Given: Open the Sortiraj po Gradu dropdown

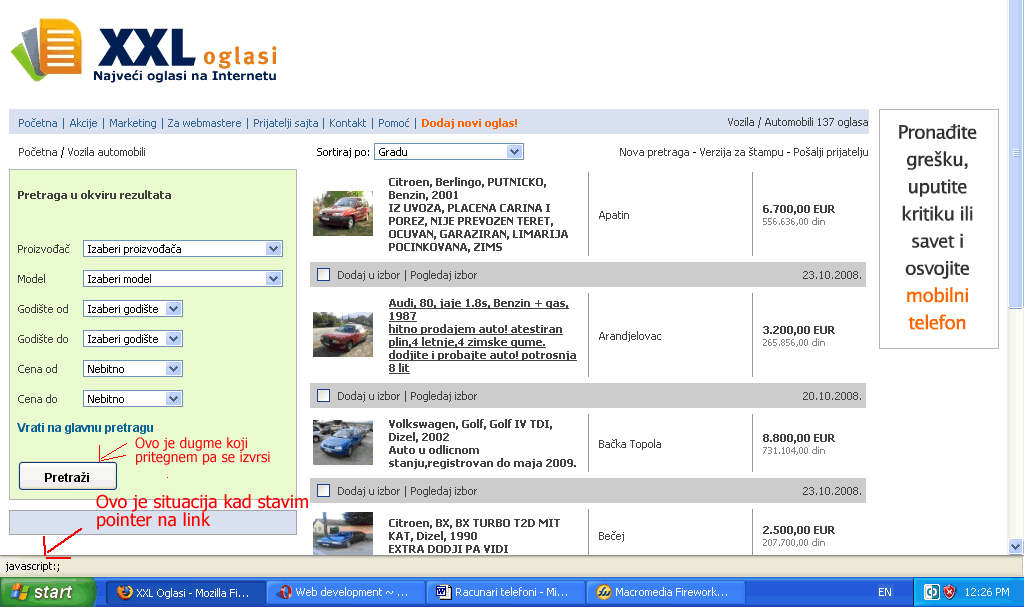Looking at the screenshot, I should click(x=449, y=152).
